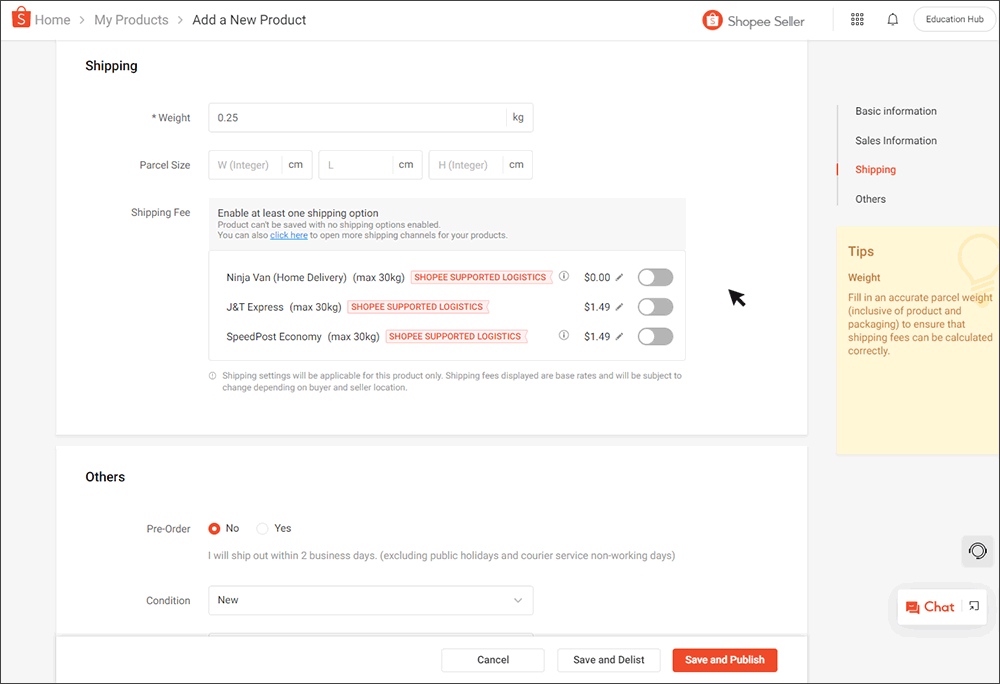Click inside the Weight input field

(350, 117)
